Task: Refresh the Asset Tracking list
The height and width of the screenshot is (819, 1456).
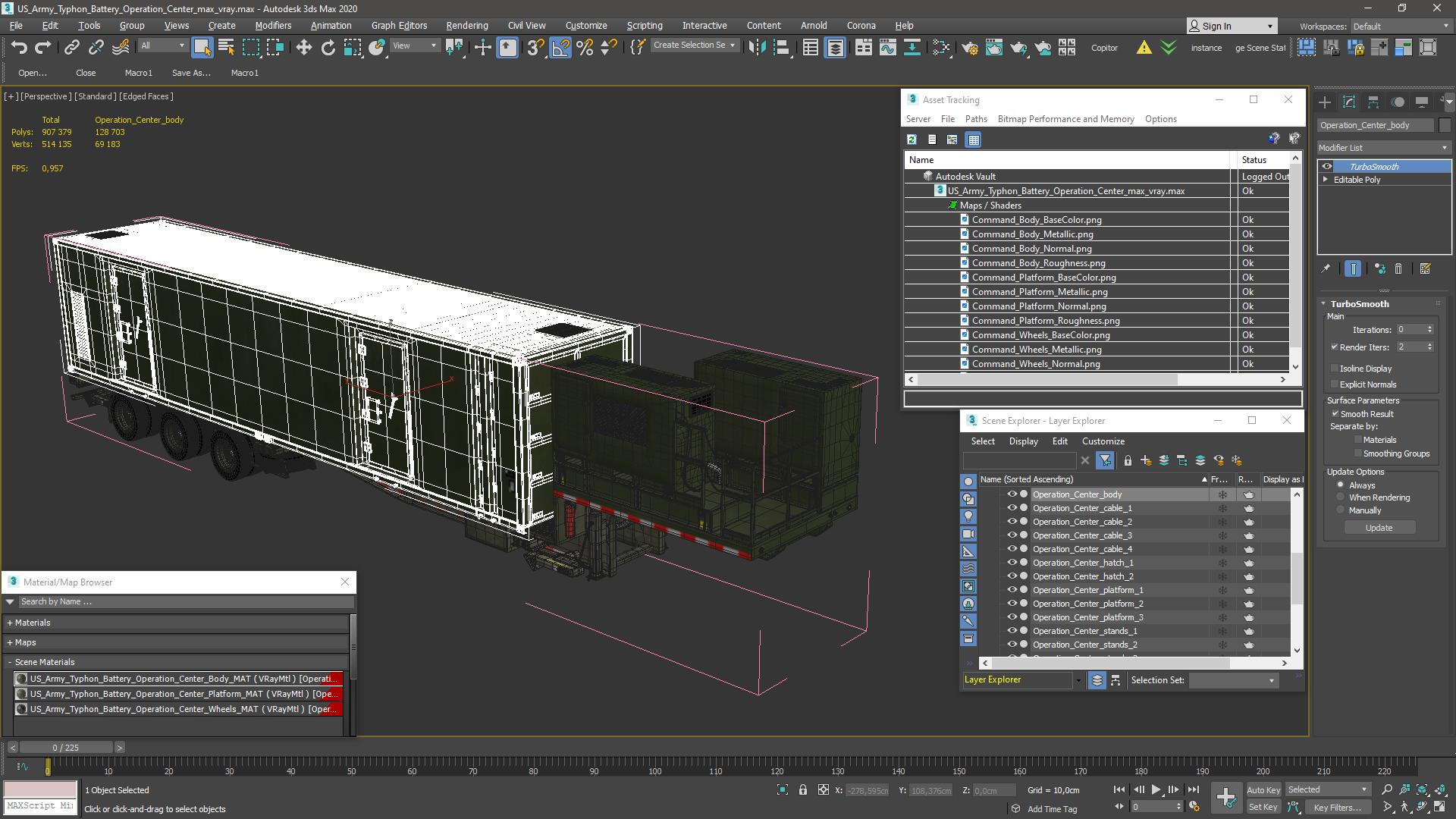Action: 912,140
